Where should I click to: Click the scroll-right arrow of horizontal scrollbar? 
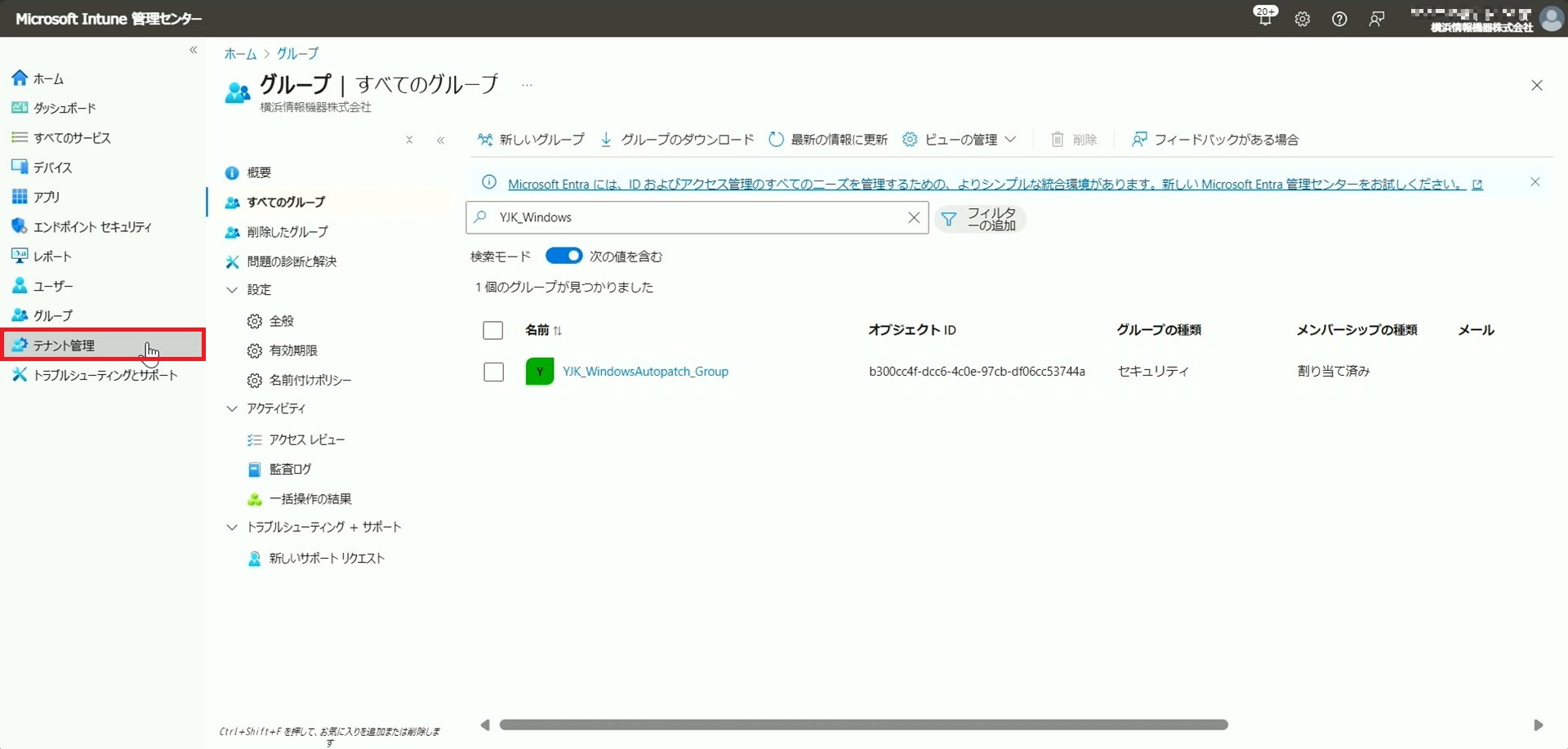tap(1538, 725)
